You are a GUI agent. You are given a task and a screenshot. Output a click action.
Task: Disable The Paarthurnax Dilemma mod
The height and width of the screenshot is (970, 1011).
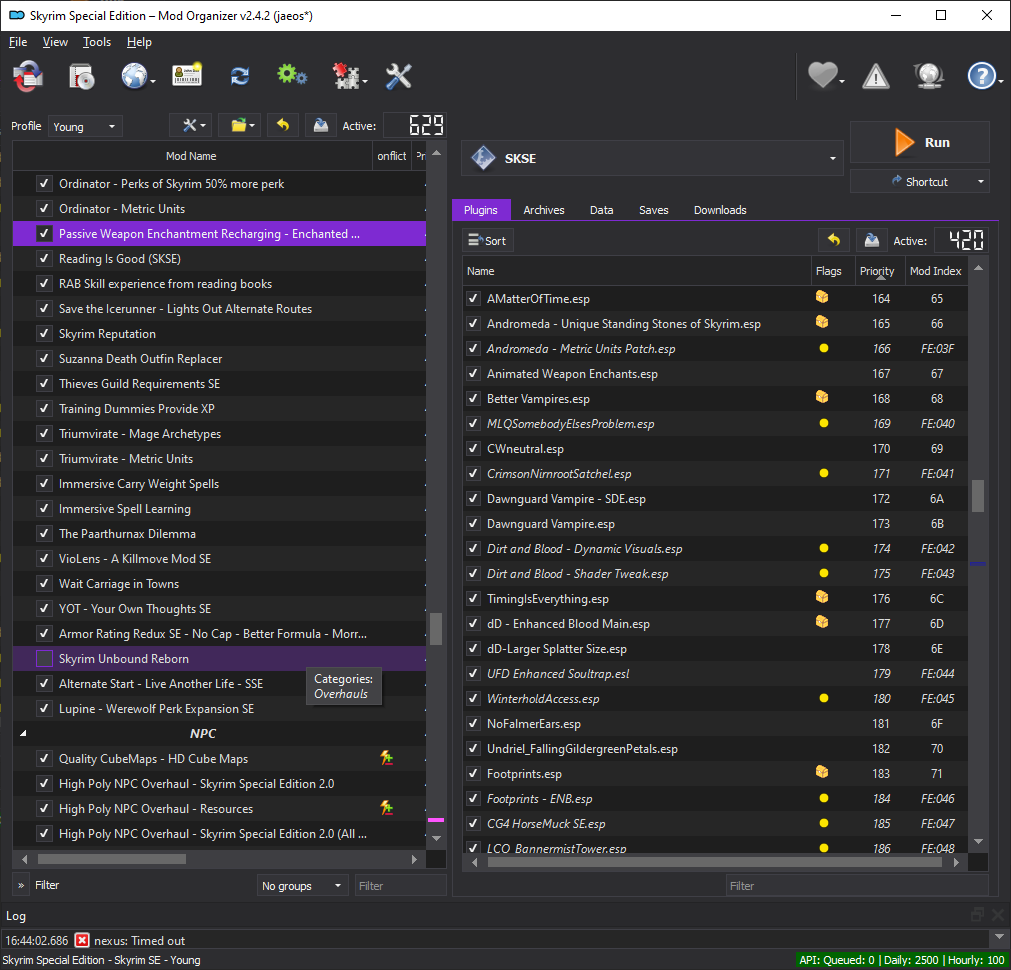pyautogui.click(x=44, y=533)
